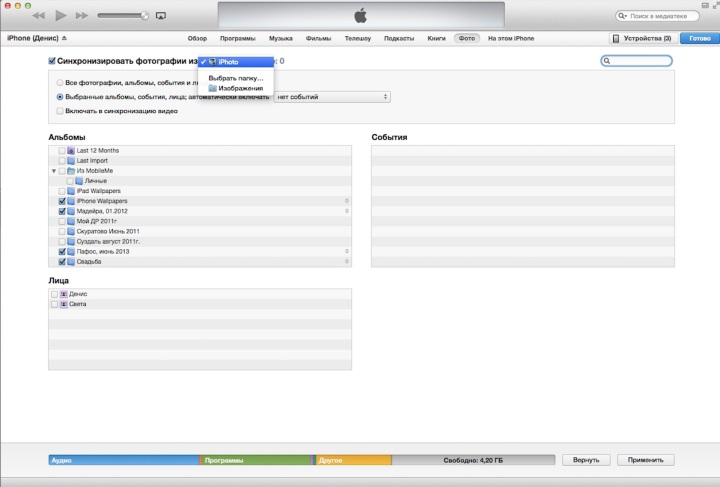Screen dimensions: 720x487
Task: Open the AirPlay output icon
Action: tap(161, 17)
